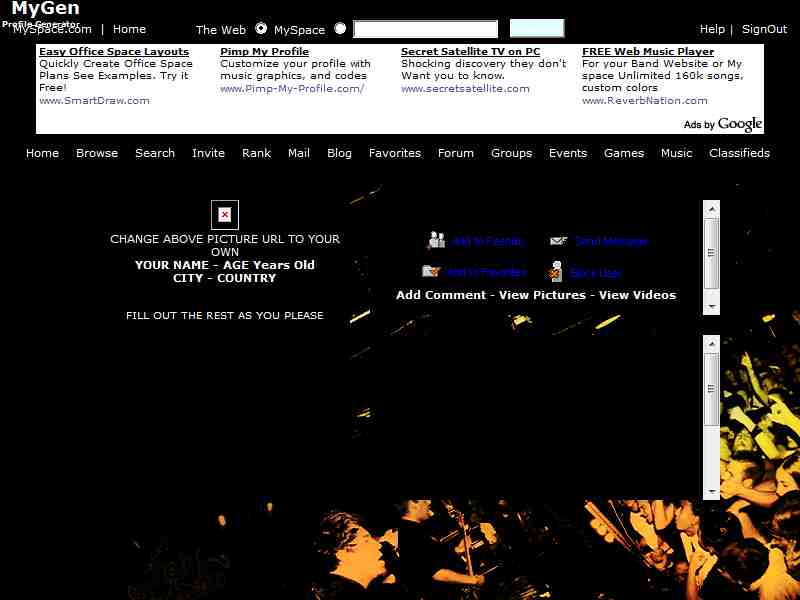Click FILL OUT THE REST AS YOU PLEASE text
This screenshot has width=800, height=600.
click(x=224, y=315)
